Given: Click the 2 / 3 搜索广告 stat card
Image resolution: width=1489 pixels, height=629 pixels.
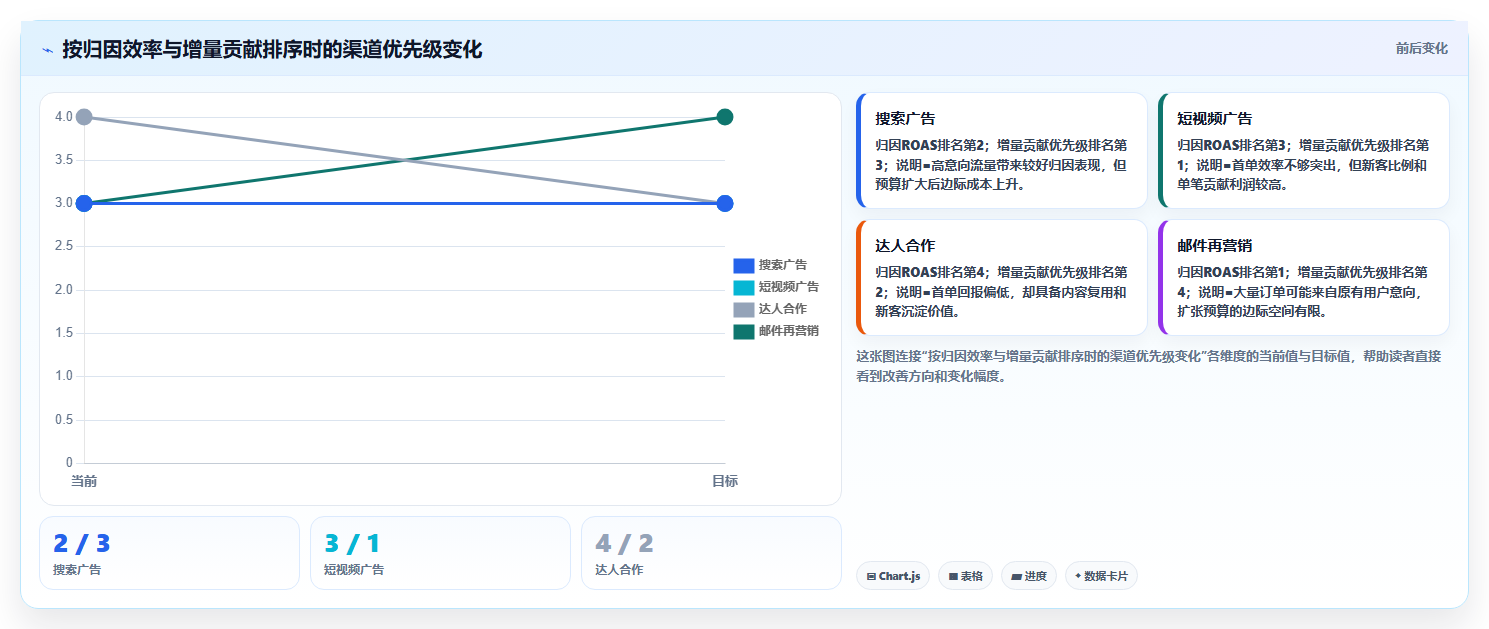Looking at the screenshot, I should [x=169, y=553].
